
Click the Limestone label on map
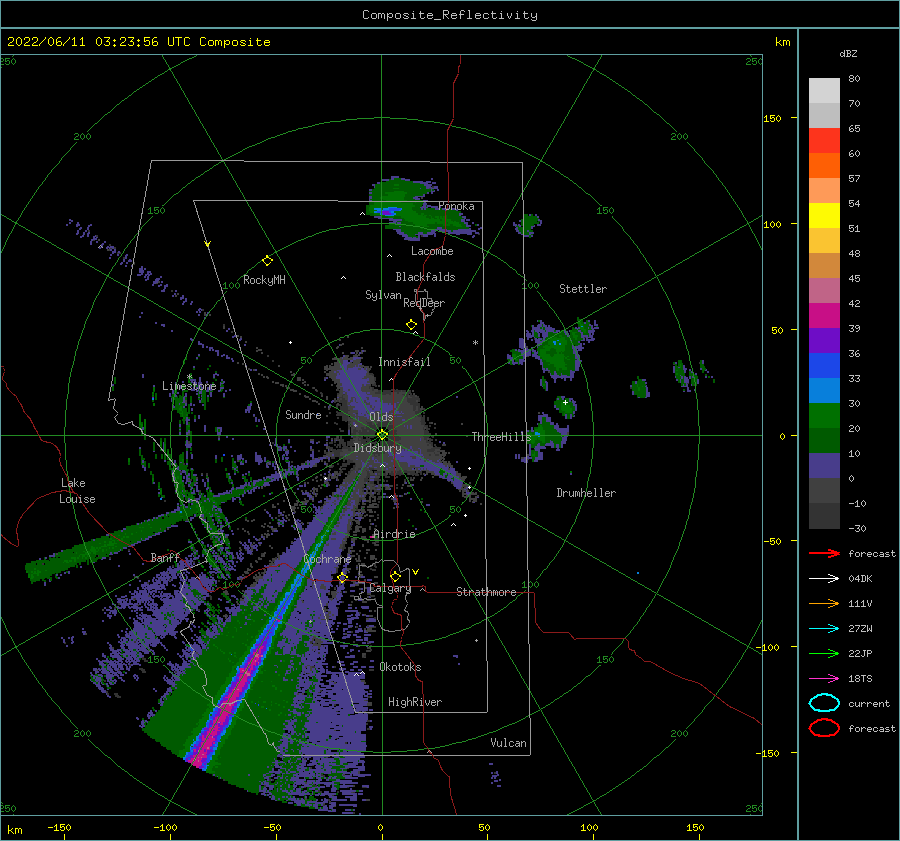point(189,386)
